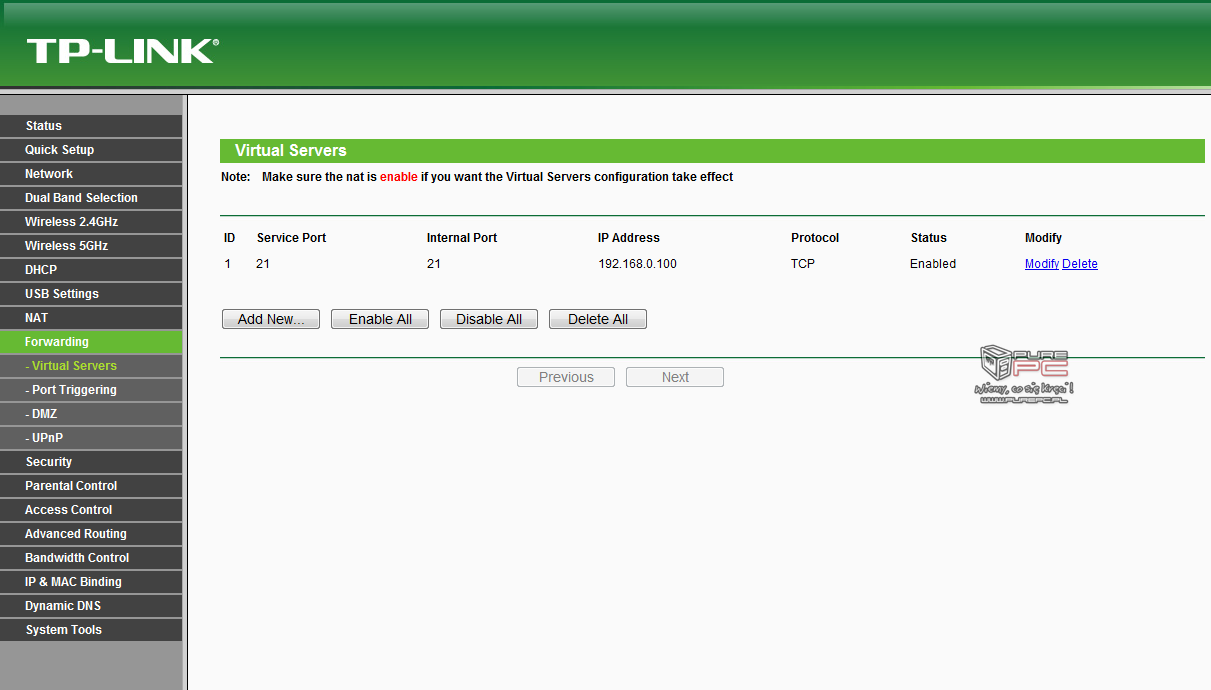
Task: Navigate to DHCP settings
Action: tap(41, 270)
